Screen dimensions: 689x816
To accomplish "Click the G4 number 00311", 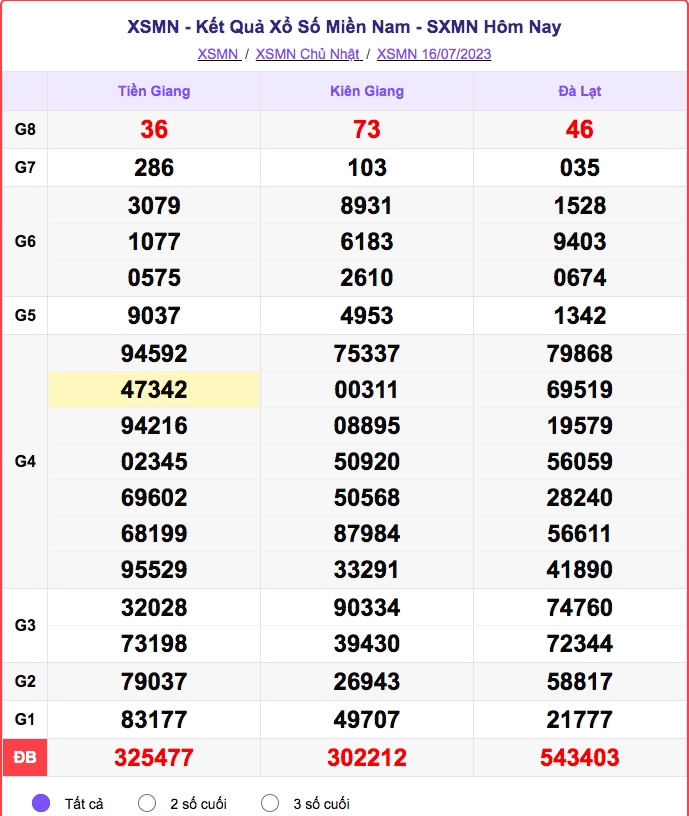I will [367, 389].
